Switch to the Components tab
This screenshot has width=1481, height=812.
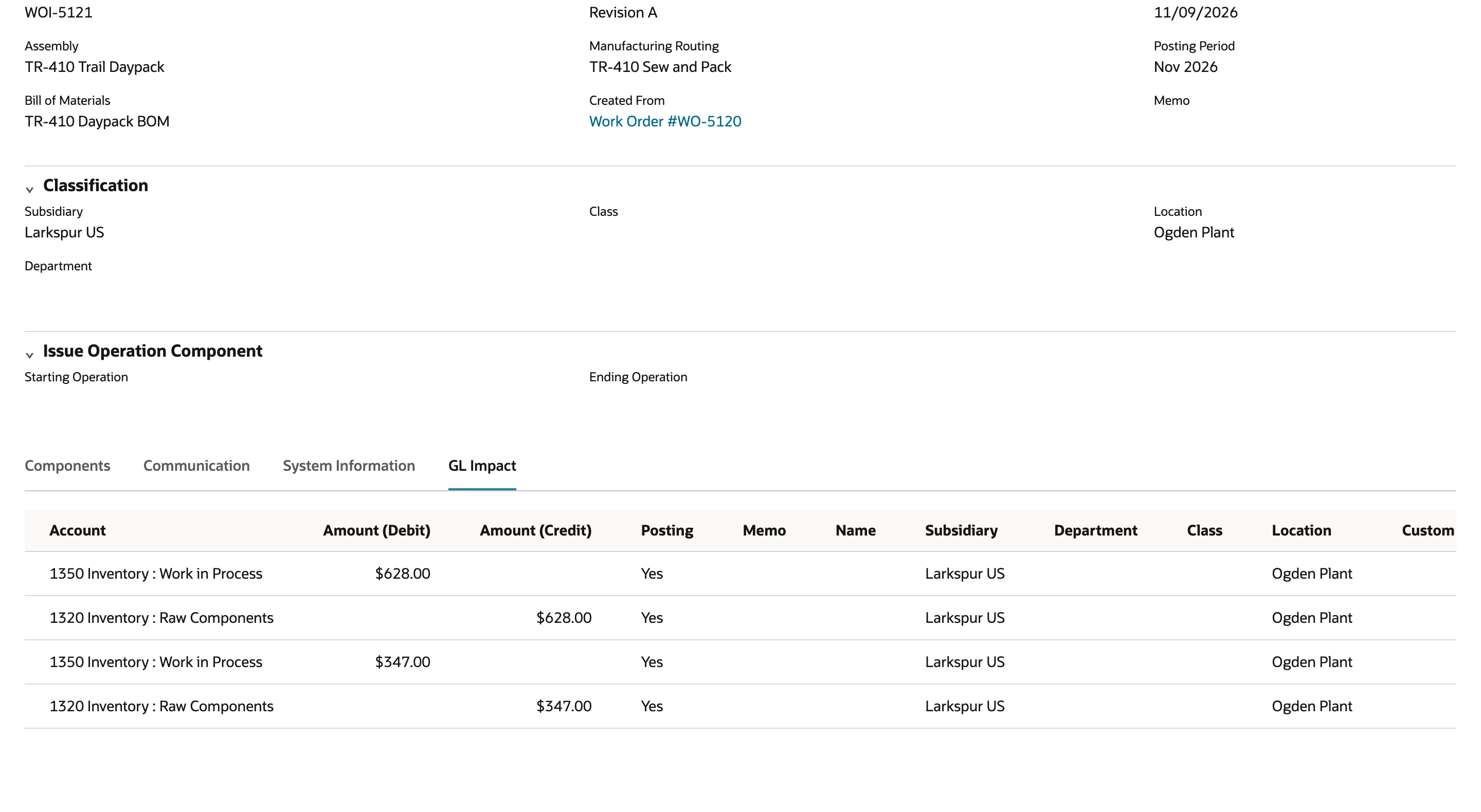pyautogui.click(x=67, y=466)
